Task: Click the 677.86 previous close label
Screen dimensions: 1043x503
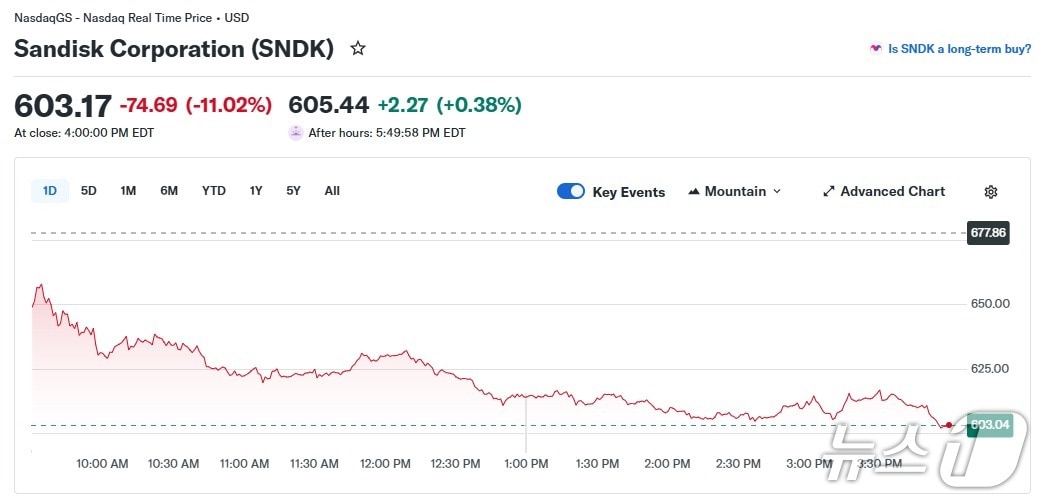Action: pyautogui.click(x=988, y=233)
